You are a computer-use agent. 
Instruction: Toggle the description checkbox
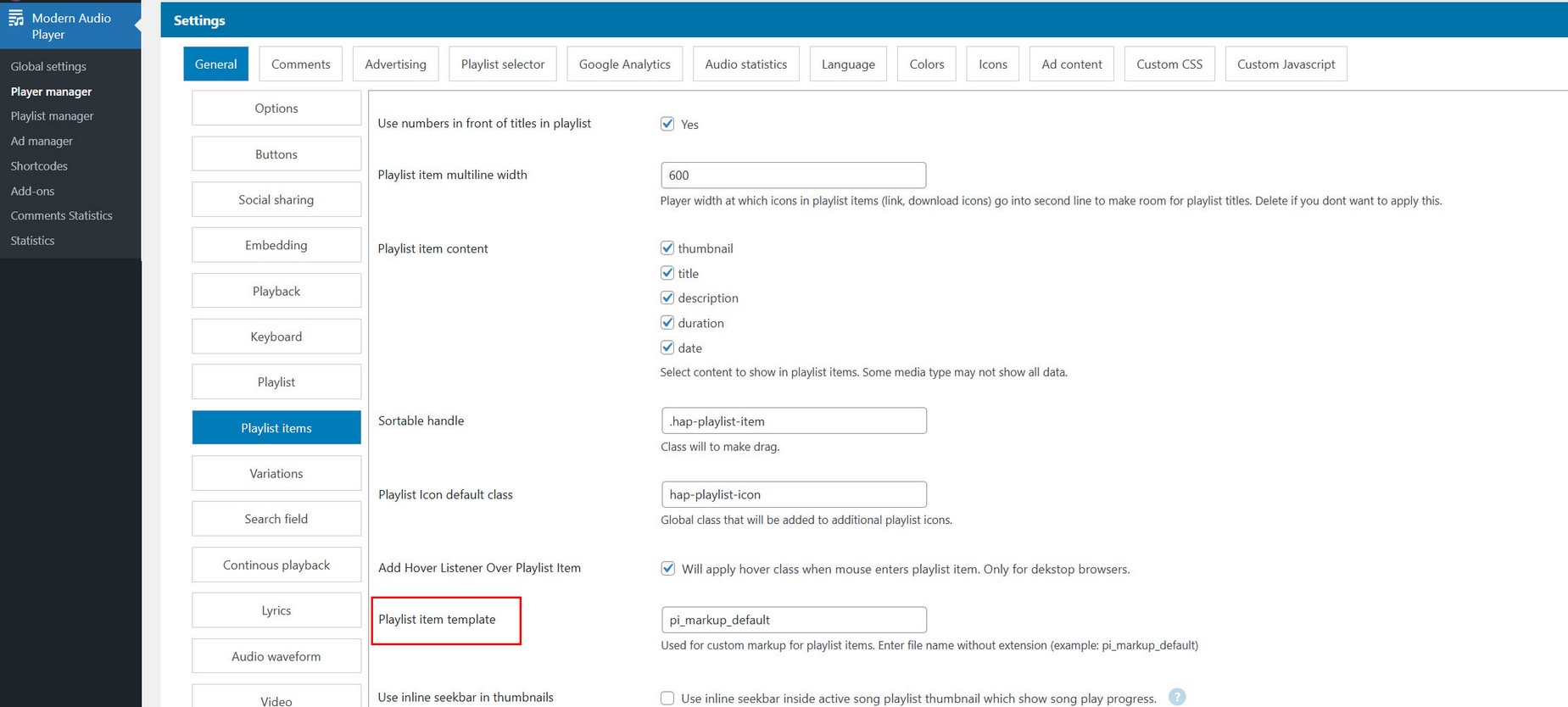(667, 298)
